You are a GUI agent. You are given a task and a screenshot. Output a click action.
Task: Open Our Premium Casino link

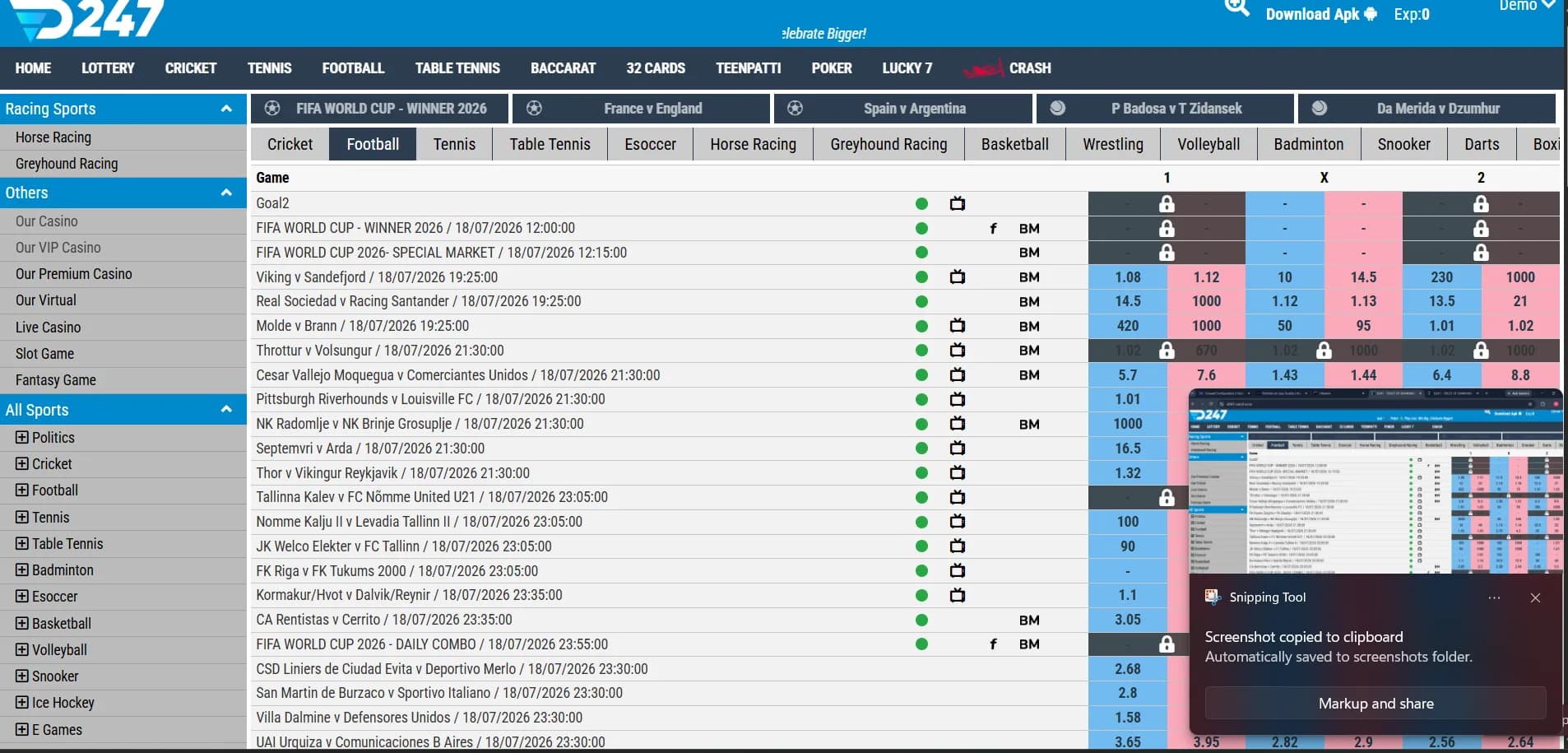74,274
